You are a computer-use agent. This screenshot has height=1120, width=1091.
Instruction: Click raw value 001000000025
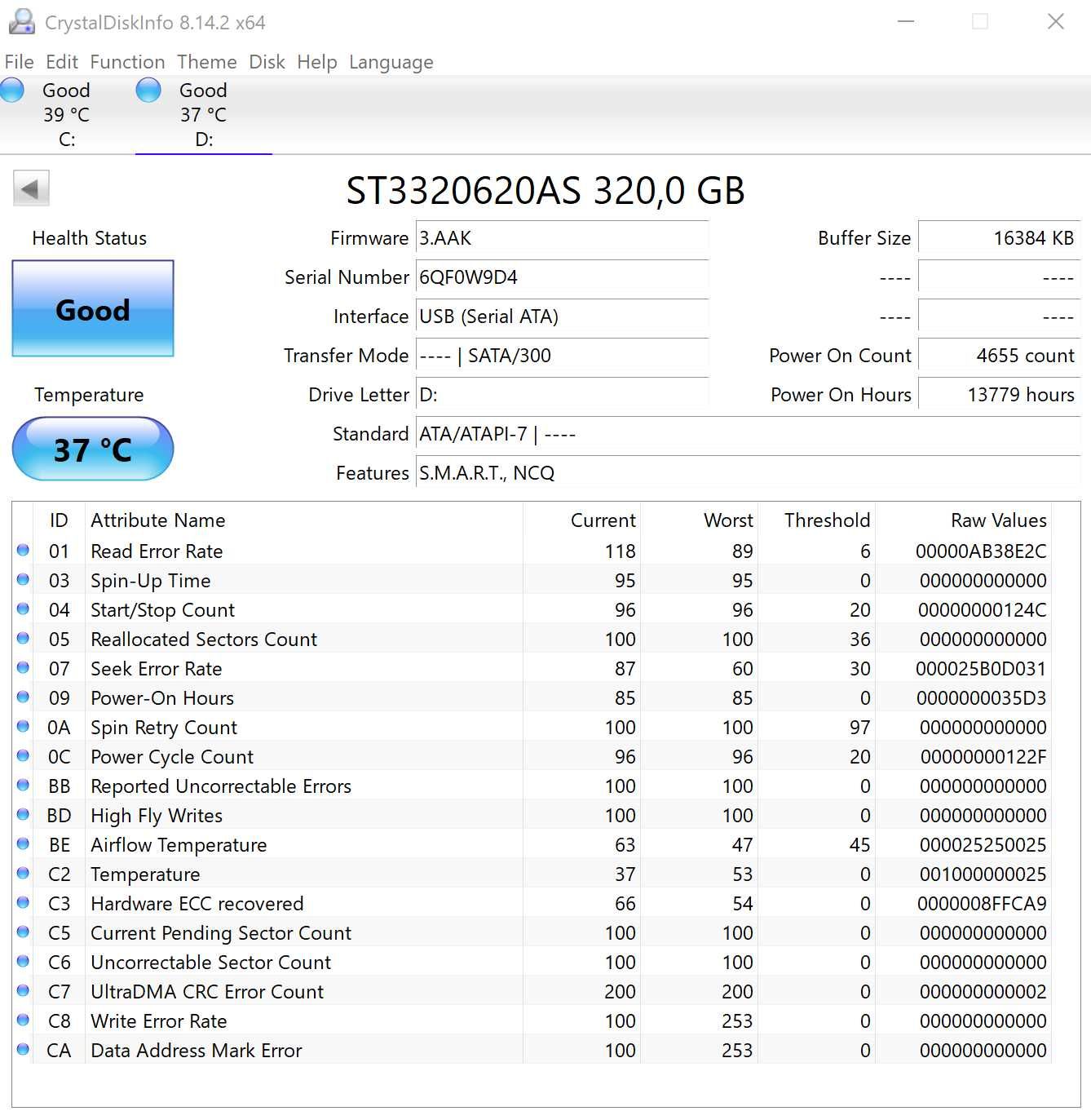click(x=983, y=874)
